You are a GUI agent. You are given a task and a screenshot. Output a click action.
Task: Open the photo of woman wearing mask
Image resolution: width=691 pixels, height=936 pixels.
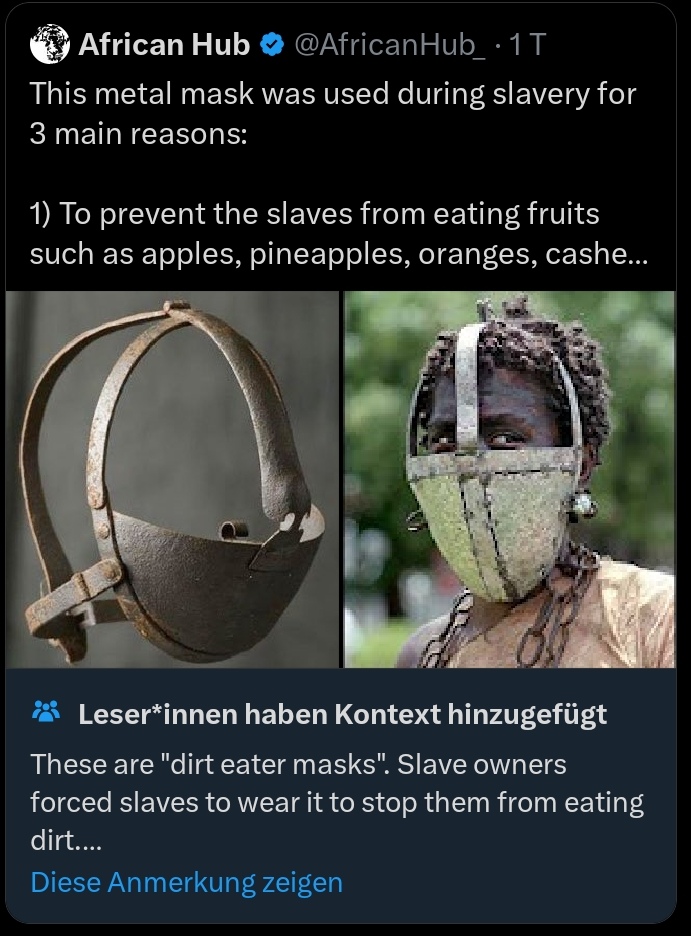(x=510, y=479)
